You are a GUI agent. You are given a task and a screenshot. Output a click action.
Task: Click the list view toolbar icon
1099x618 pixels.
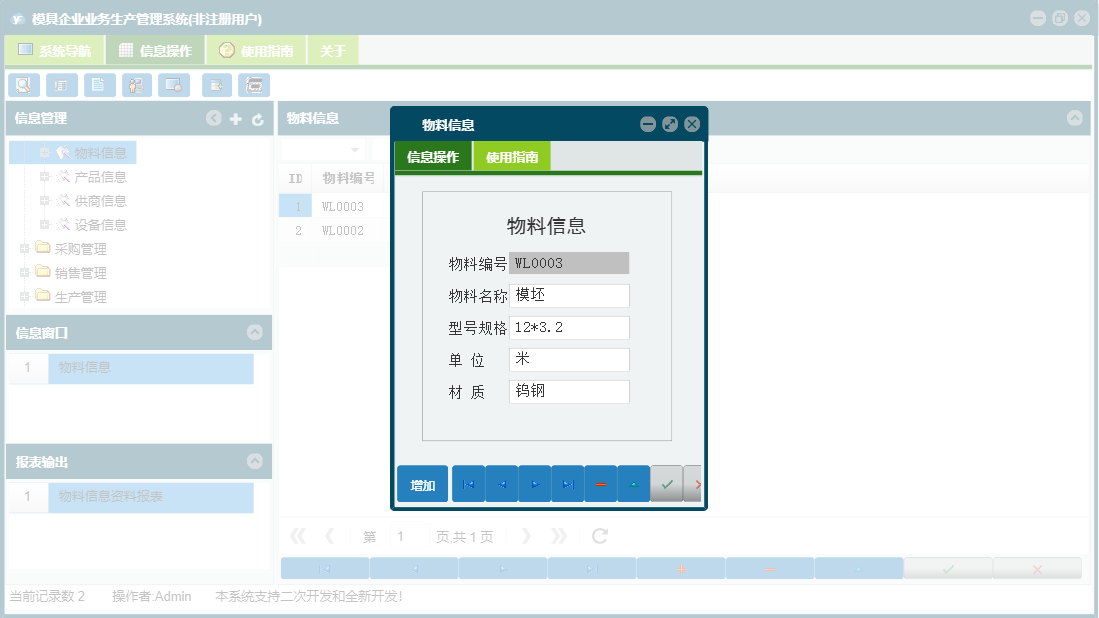click(x=62, y=85)
